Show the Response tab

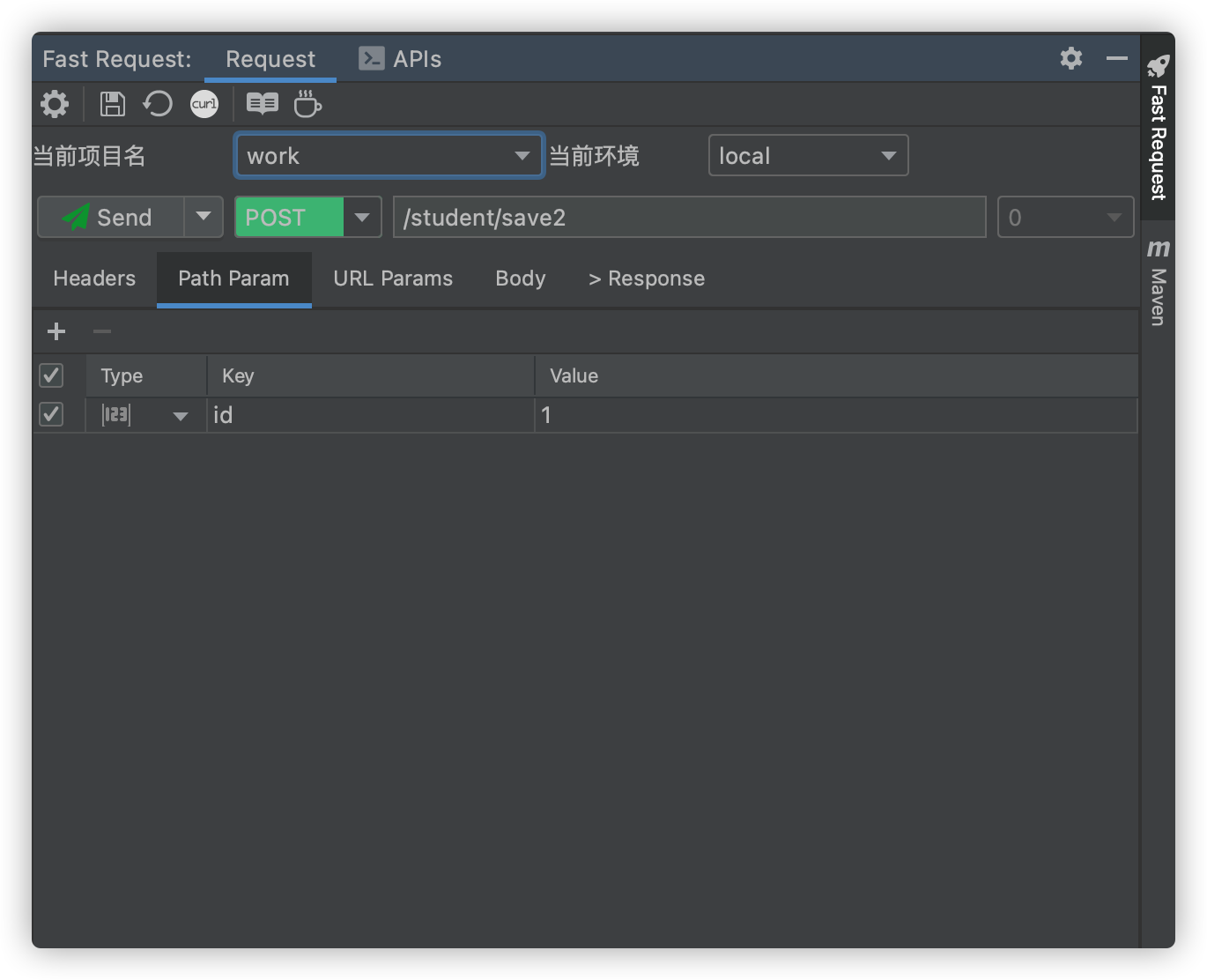[647, 278]
